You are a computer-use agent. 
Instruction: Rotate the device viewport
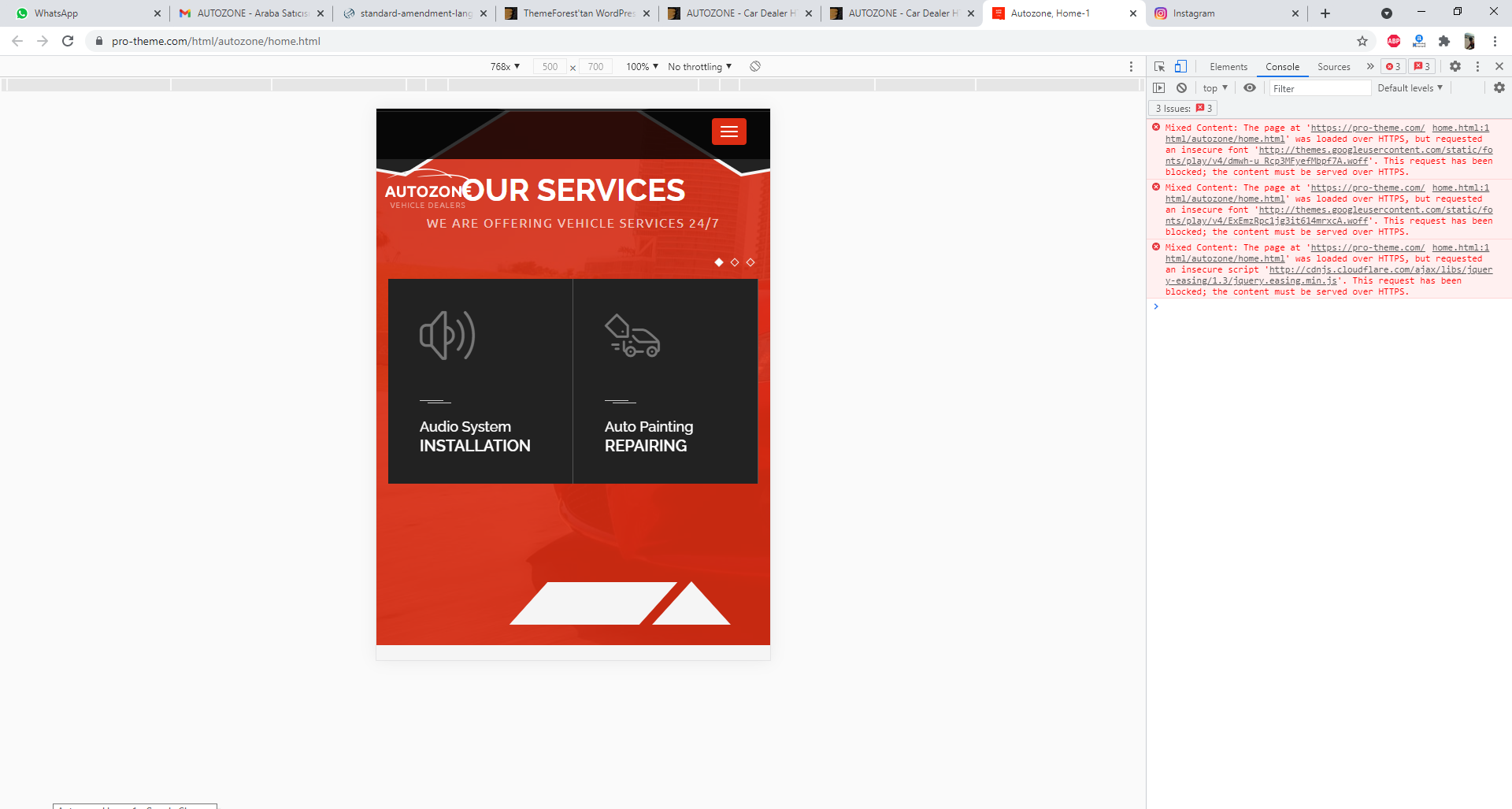(x=755, y=67)
